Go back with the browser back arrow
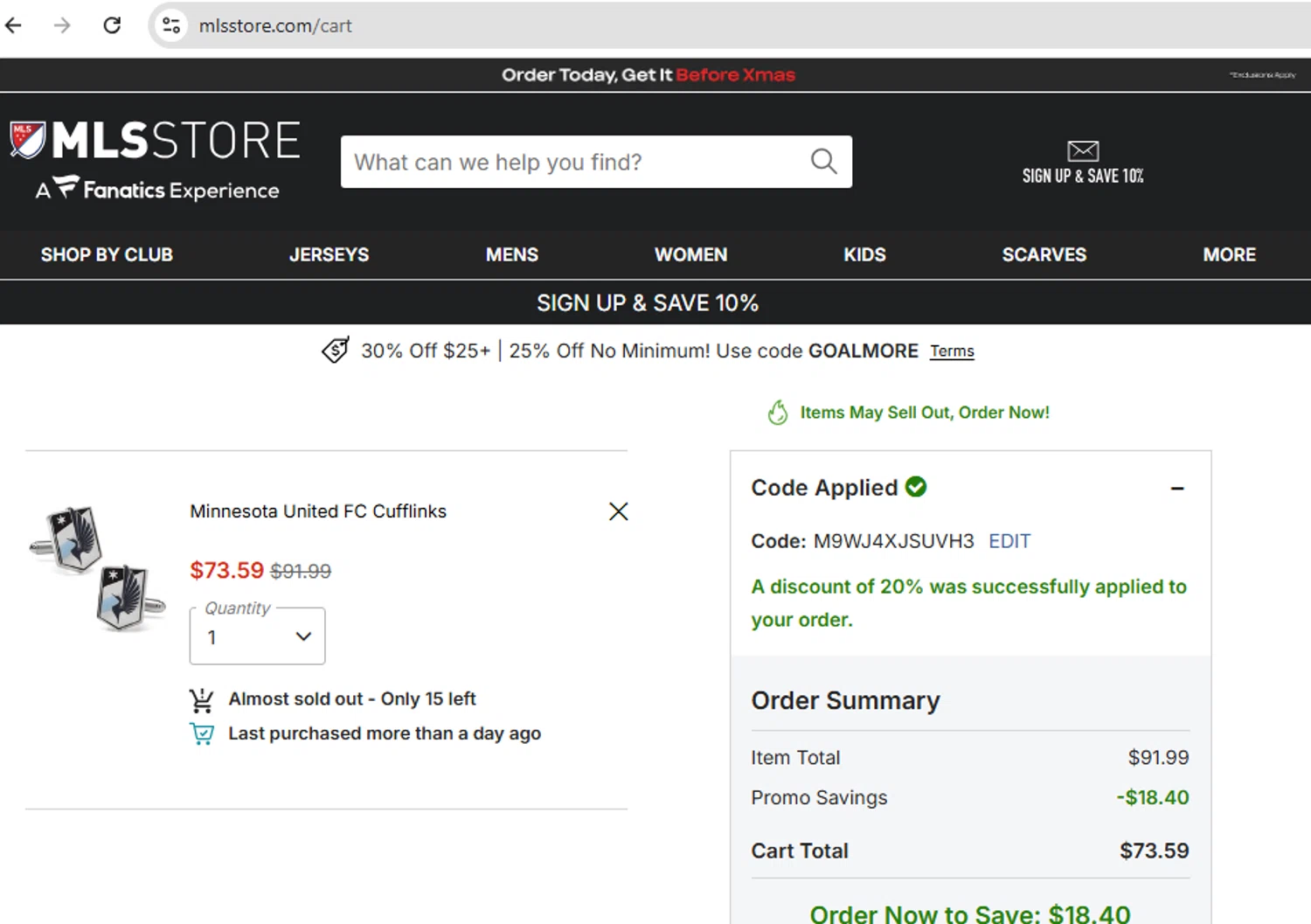Screen dimensions: 1311x924 pyautogui.click(x=13, y=25)
